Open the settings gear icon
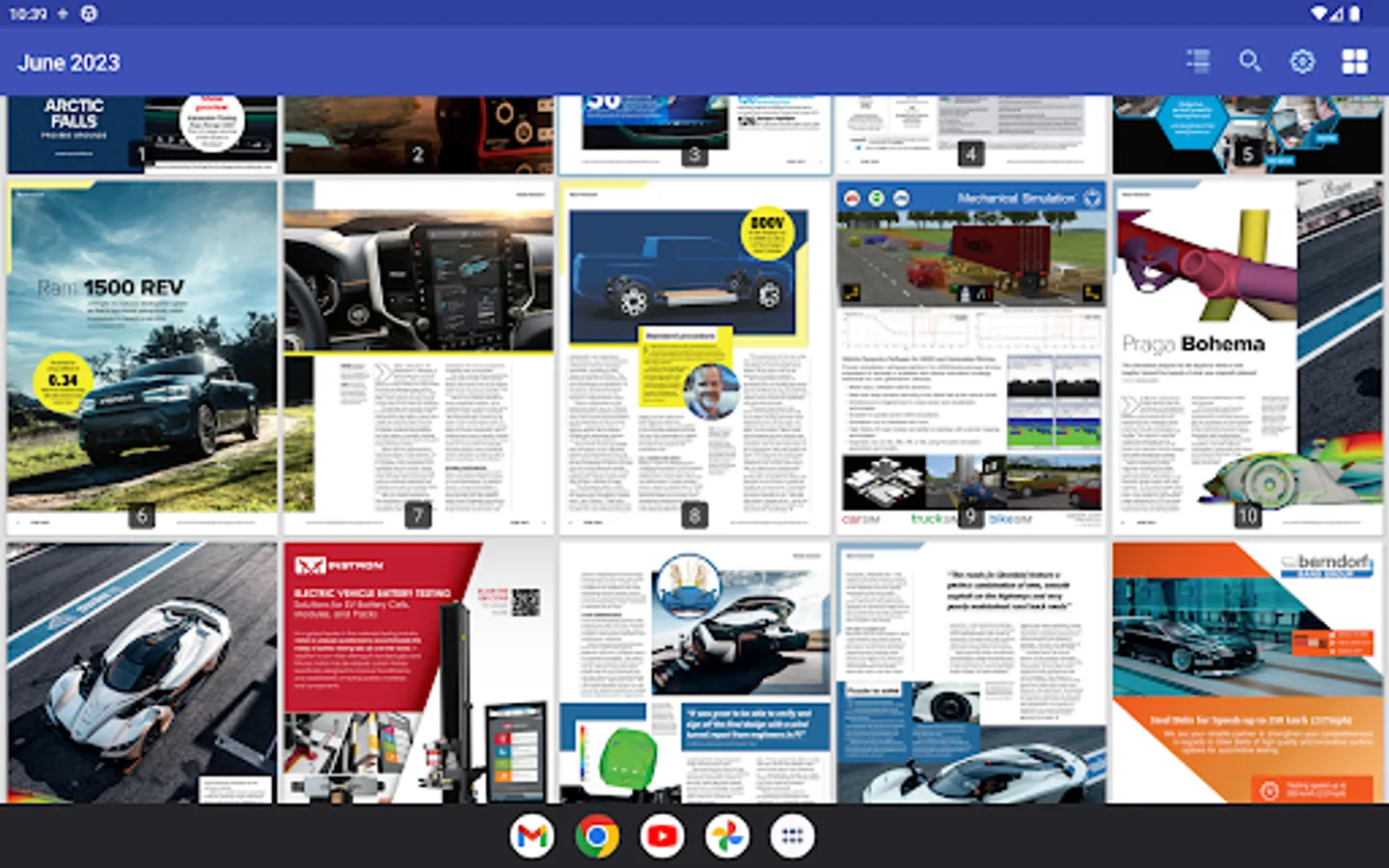The width and height of the screenshot is (1389, 868). click(1302, 62)
